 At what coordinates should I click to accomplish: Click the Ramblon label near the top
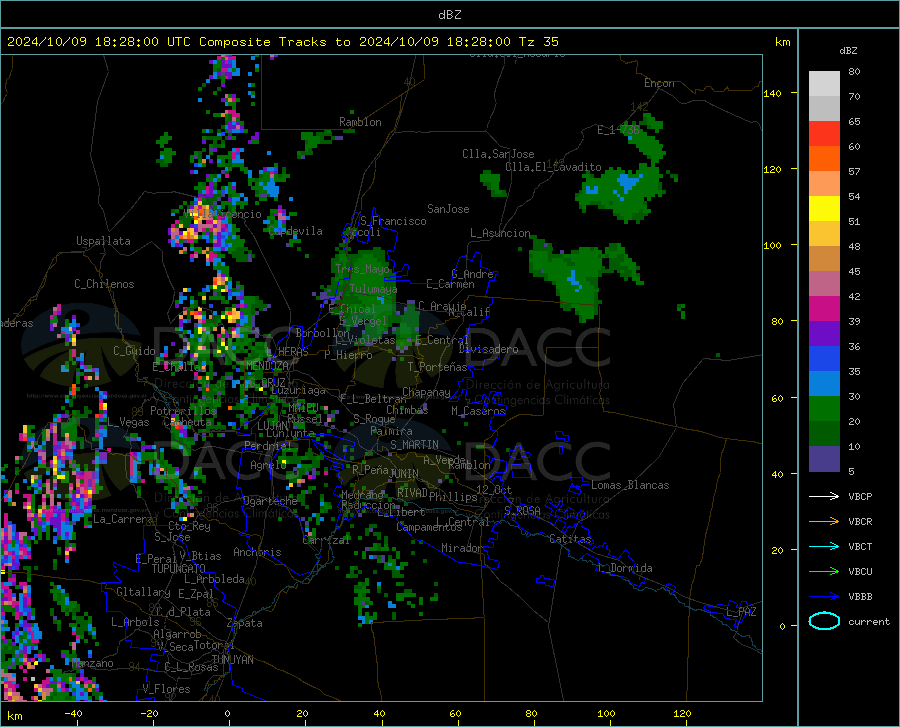pyautogui.click(x=360, y=122)
